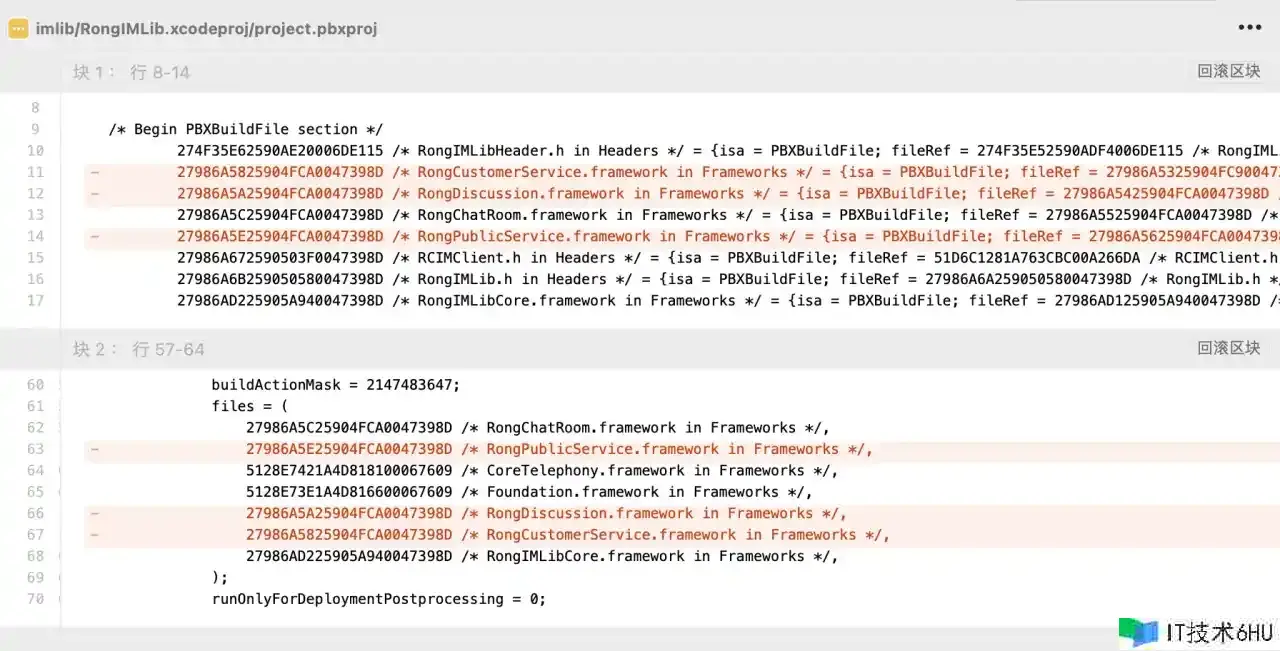Click the runOnlyForDeploymentPostprocessing = 0 line

[x=378, y=599]
